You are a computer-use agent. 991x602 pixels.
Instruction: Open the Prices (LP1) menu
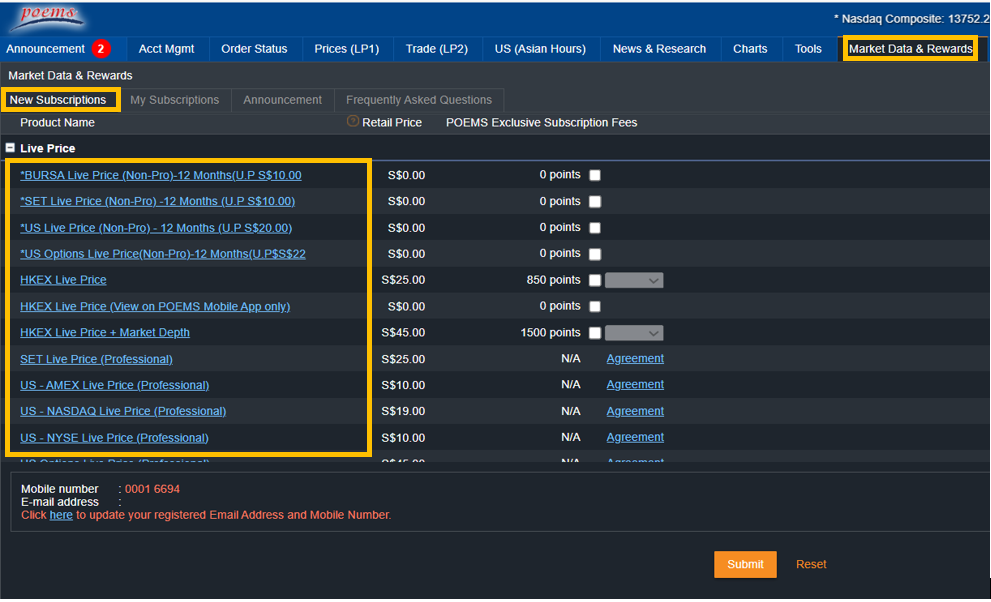pos(347,49)
